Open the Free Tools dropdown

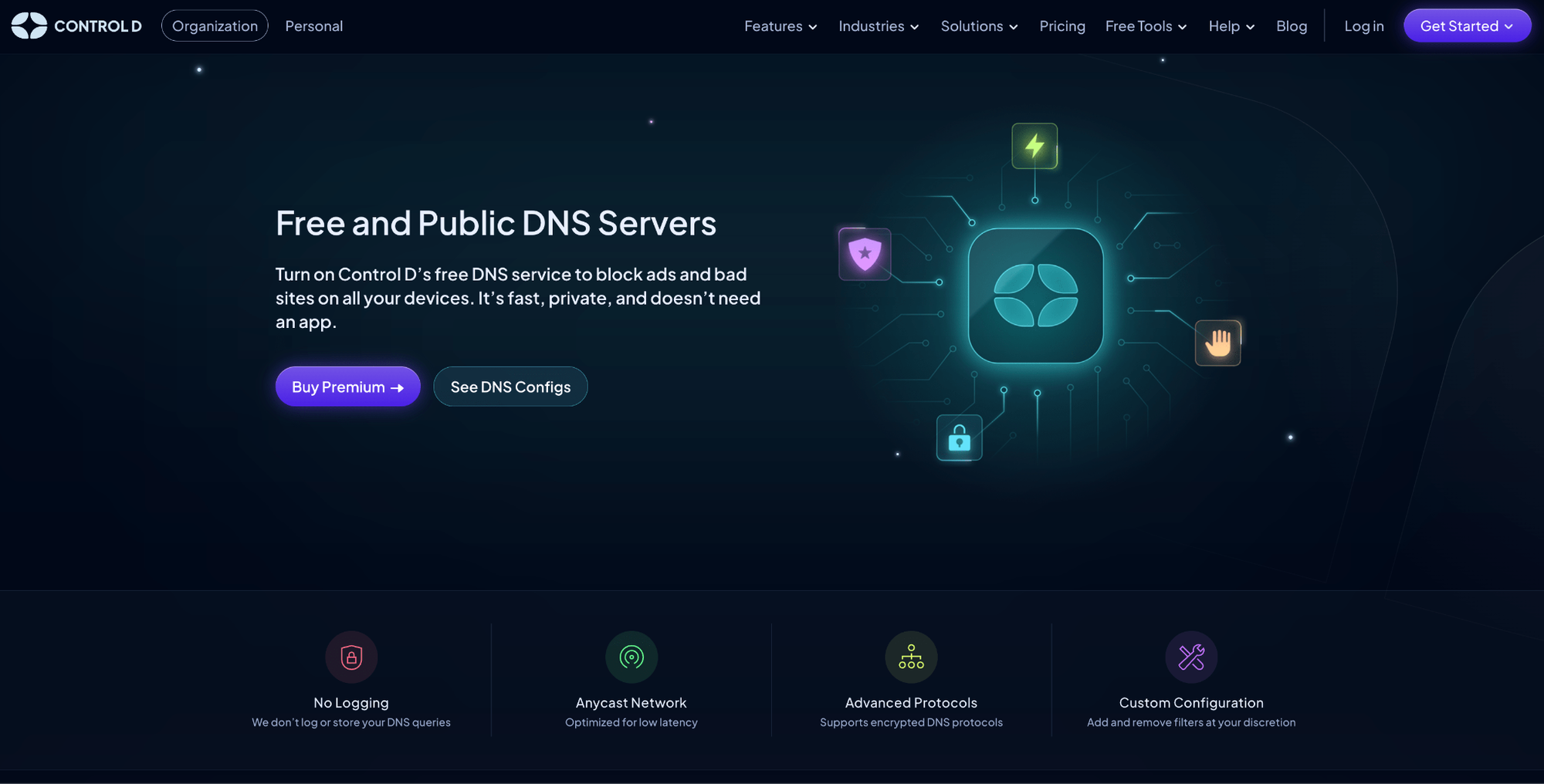click(1146, 26)
